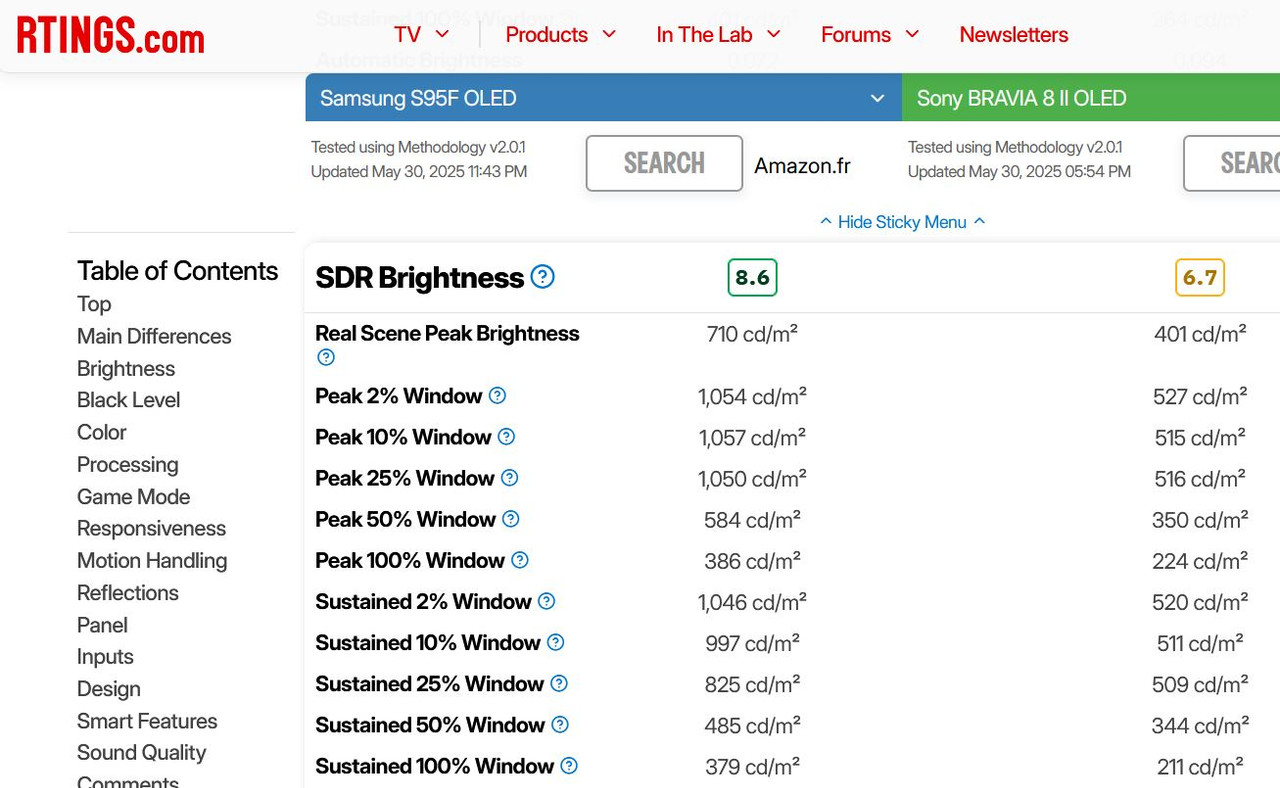Show help for Sustained 50% Window
This screenshot has width=1280, height=788.
tap(560, 724)
